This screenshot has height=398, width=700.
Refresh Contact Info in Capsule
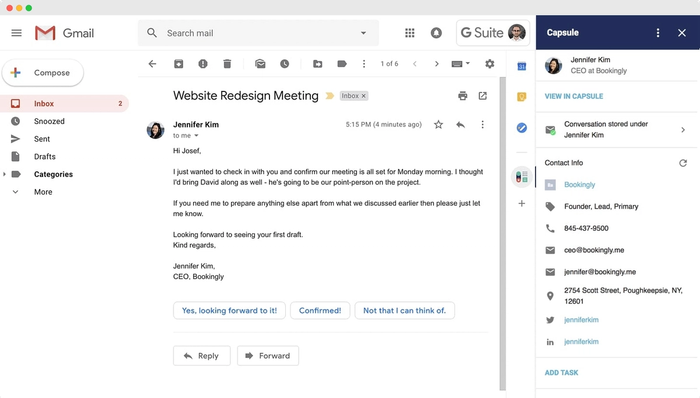[683, 163]
